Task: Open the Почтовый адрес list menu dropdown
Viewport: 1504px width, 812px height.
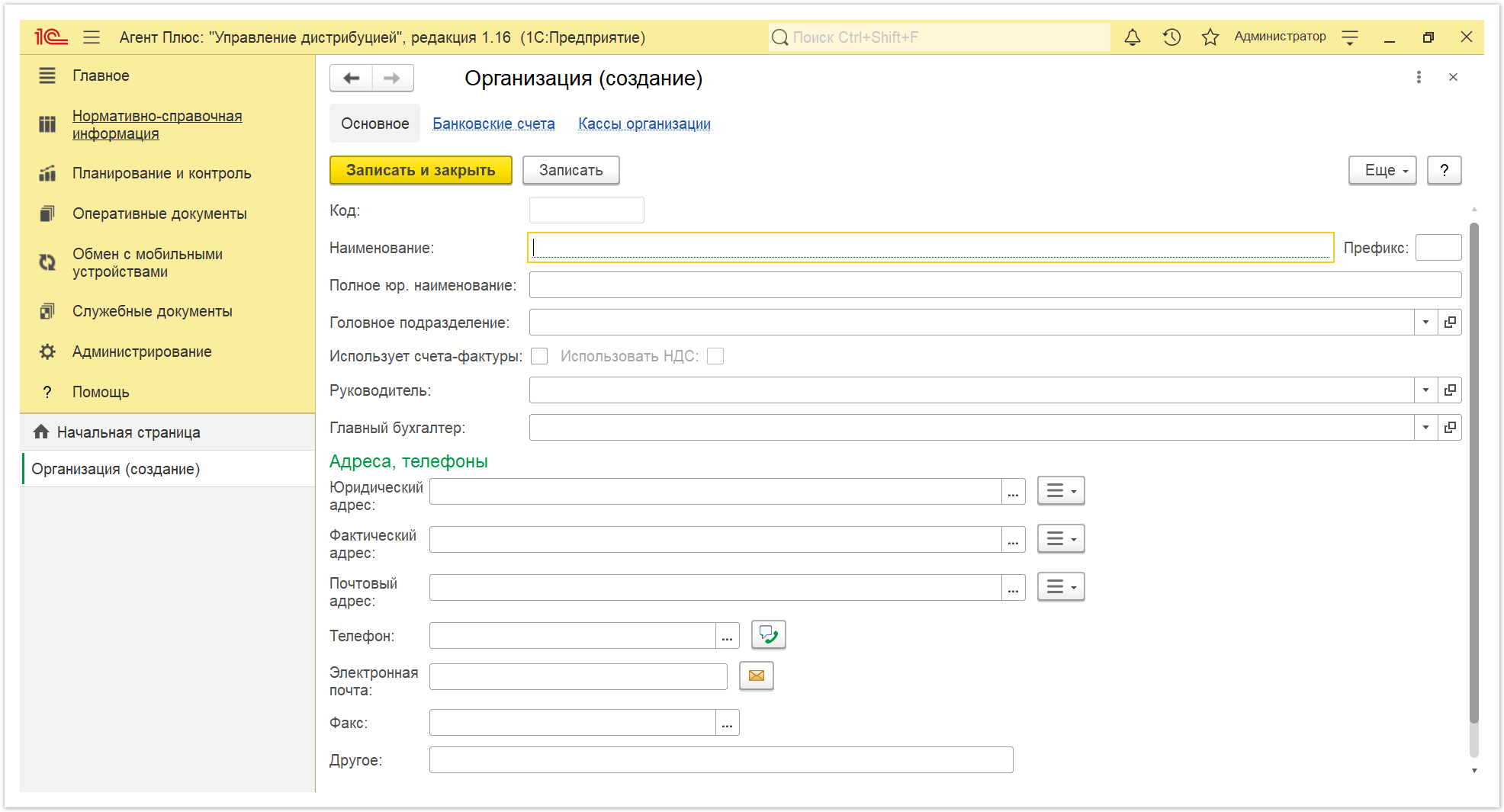Action: click(x=1061, y=587)
